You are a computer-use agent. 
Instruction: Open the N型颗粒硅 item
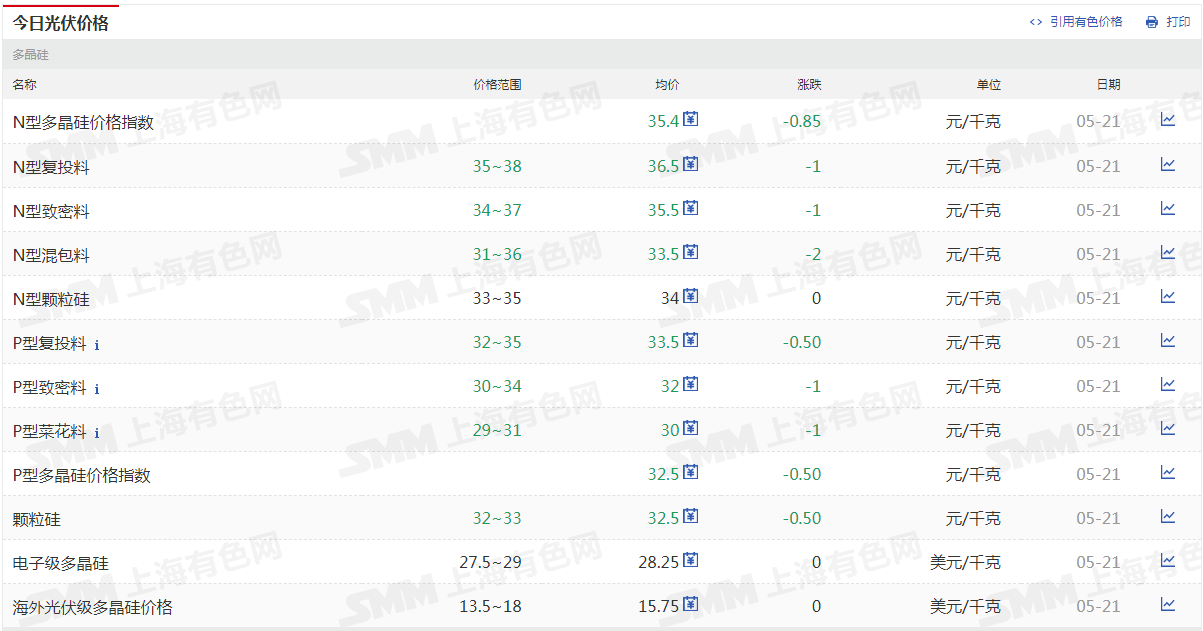click(51, 298)
